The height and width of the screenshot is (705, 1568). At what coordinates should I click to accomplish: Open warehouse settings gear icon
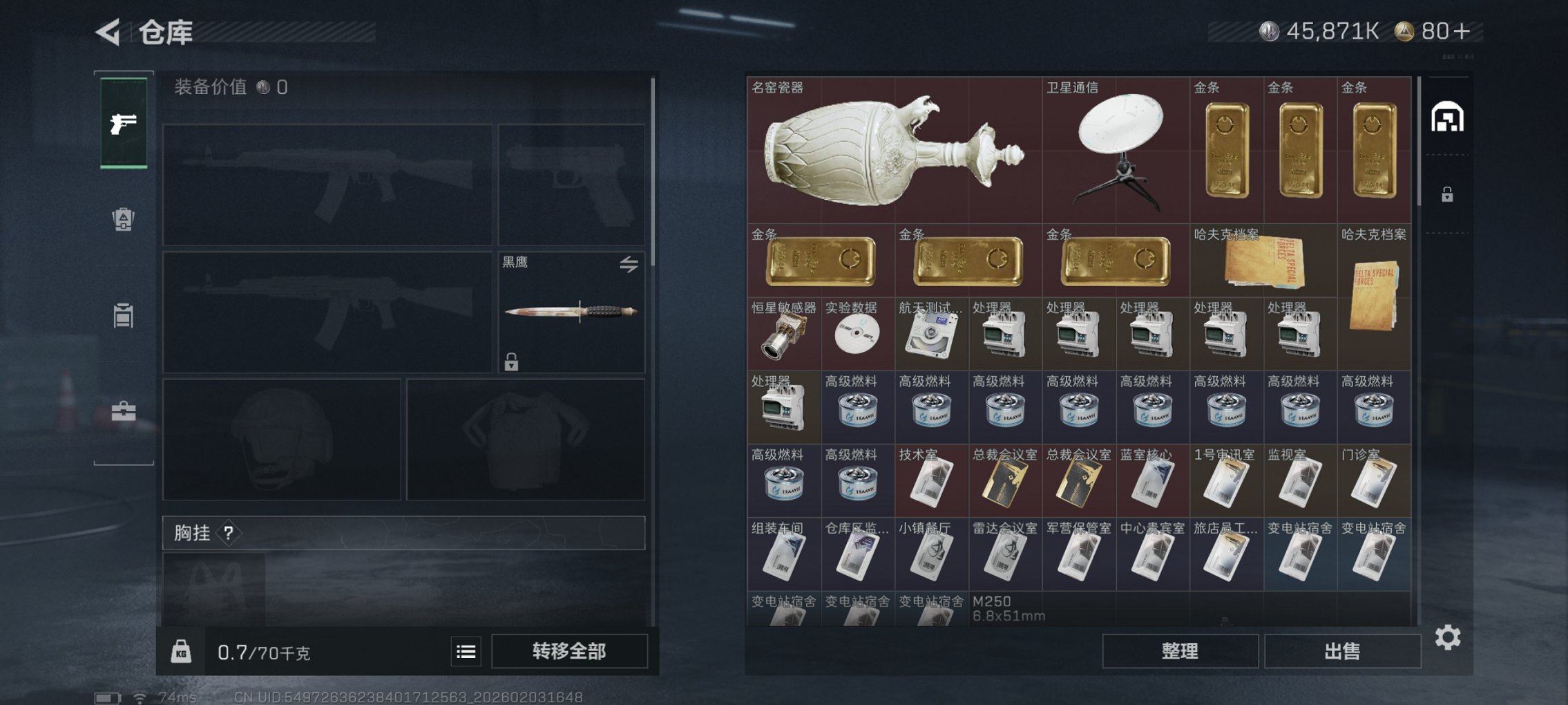(x=1448, y=637)
